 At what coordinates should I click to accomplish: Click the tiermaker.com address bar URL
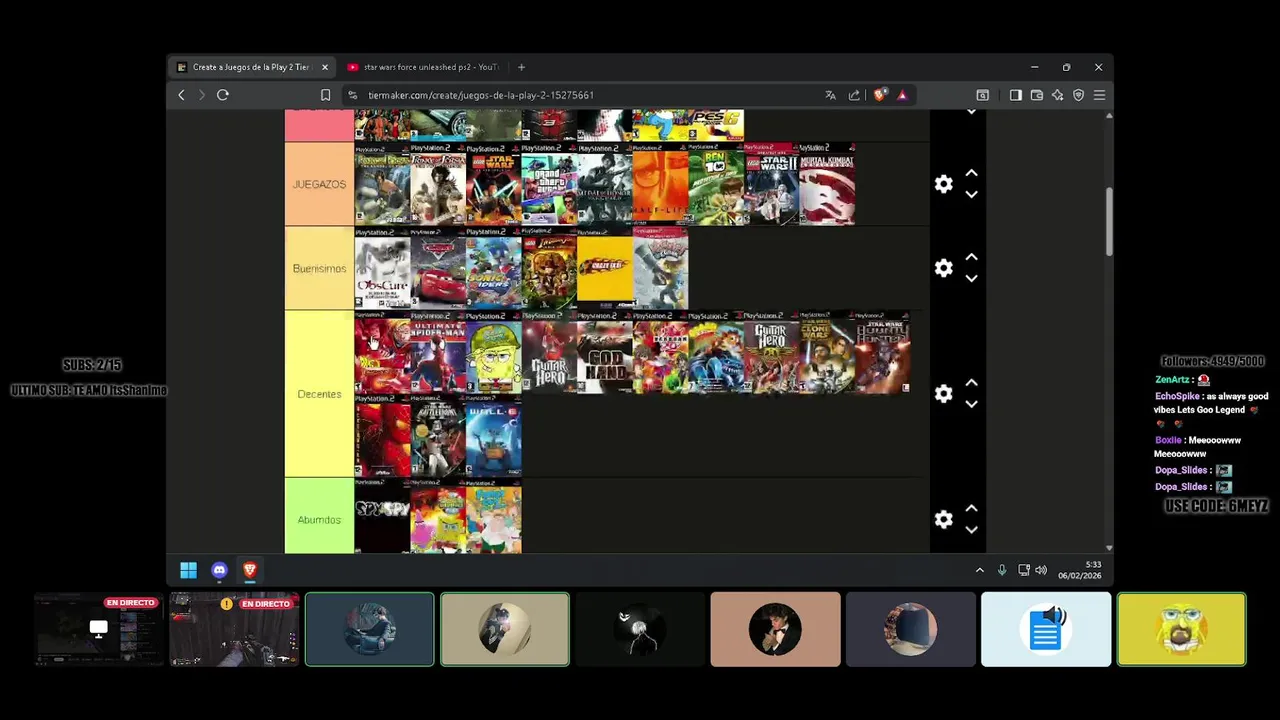pos(481,95)
